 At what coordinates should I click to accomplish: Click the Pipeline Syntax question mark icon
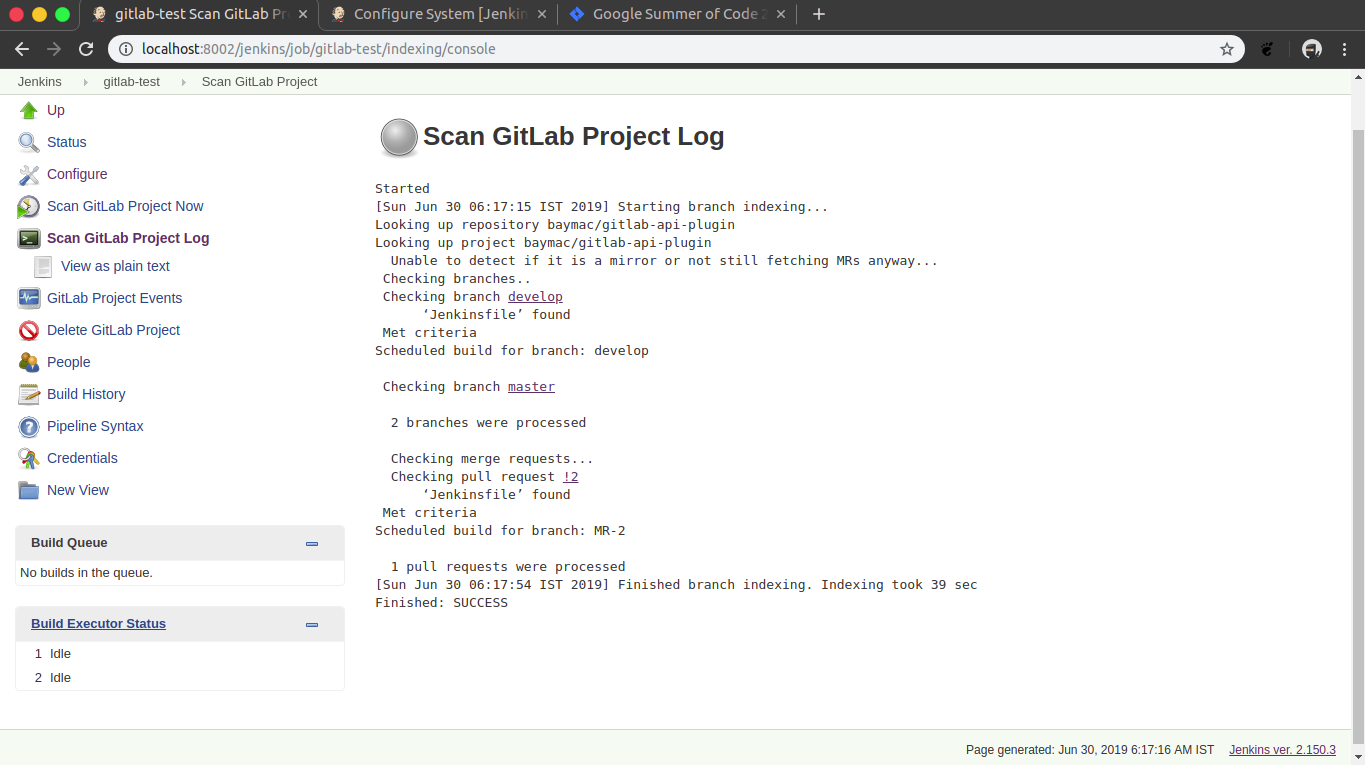[29, 426]
